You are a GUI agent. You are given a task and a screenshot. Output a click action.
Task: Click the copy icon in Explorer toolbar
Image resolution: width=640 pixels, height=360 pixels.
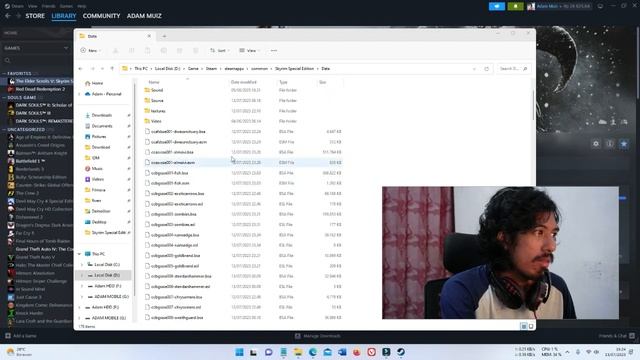pyautogui.click(x=131, y=50)
